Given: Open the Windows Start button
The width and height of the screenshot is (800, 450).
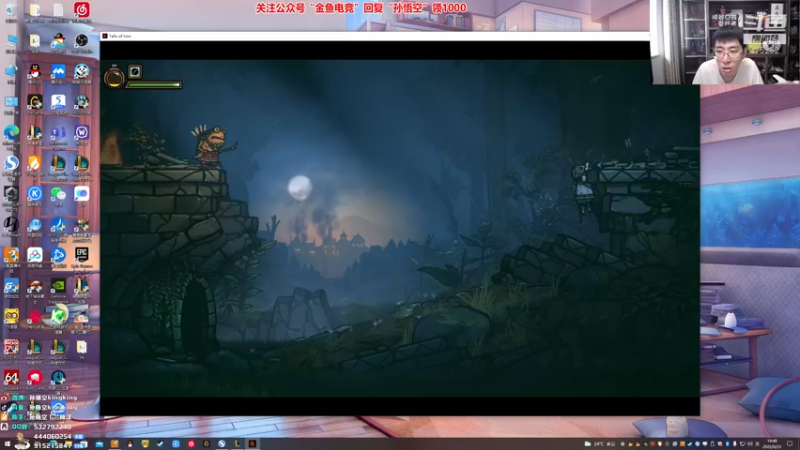Looking at the screenshot, I should pos(7,444).
